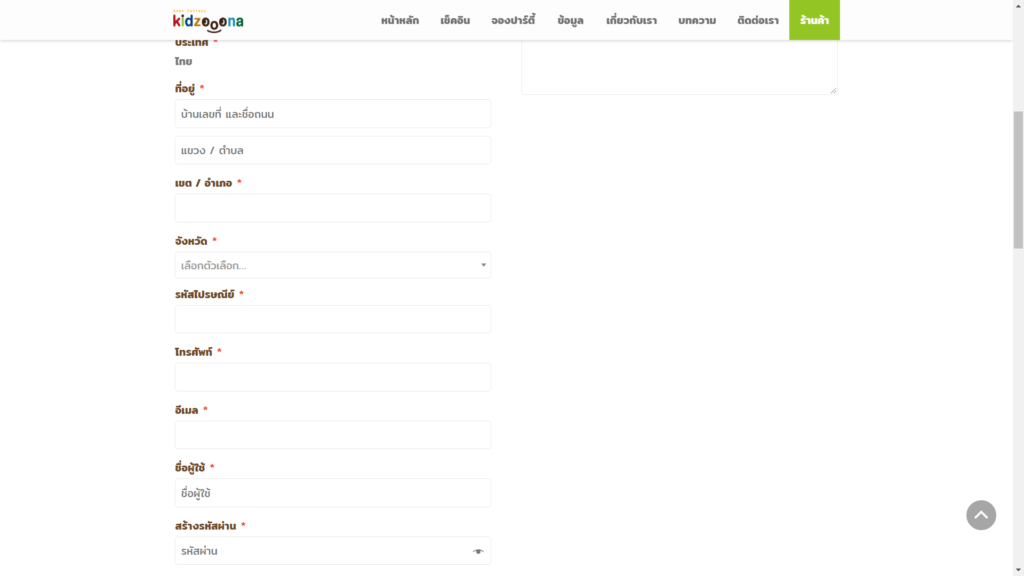The image size is (1024, 576).
Task: Open the หน้าหลัก menu item
Action: tap(400, 20)
